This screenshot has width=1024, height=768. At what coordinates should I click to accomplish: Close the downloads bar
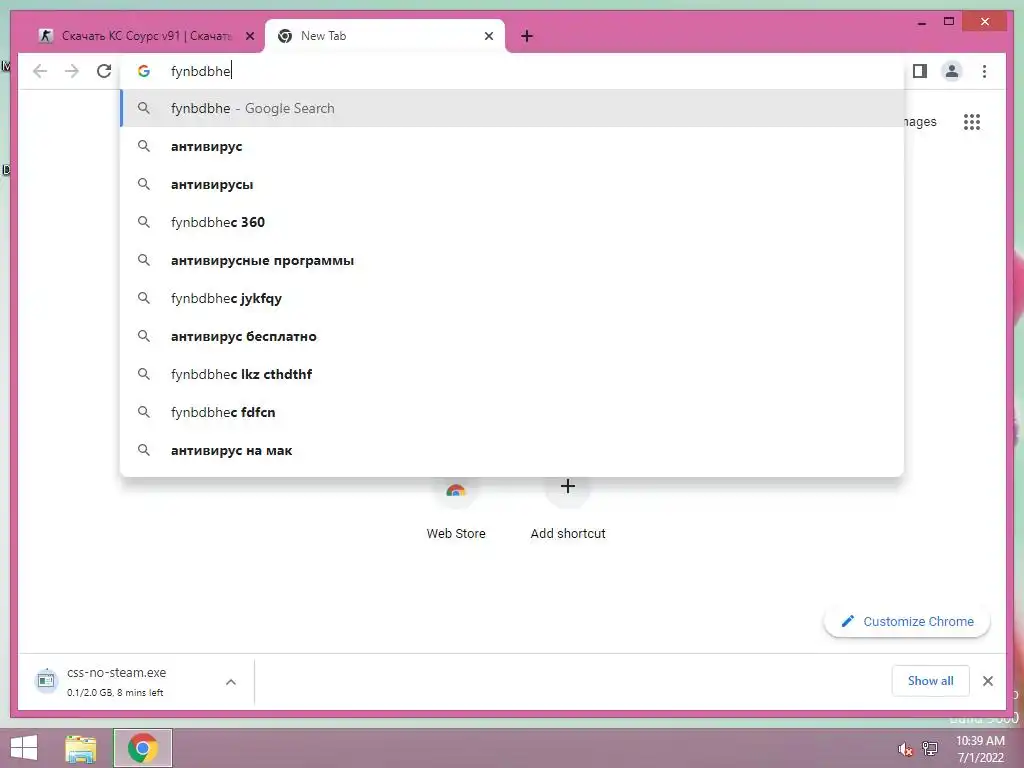click(987, 681)
